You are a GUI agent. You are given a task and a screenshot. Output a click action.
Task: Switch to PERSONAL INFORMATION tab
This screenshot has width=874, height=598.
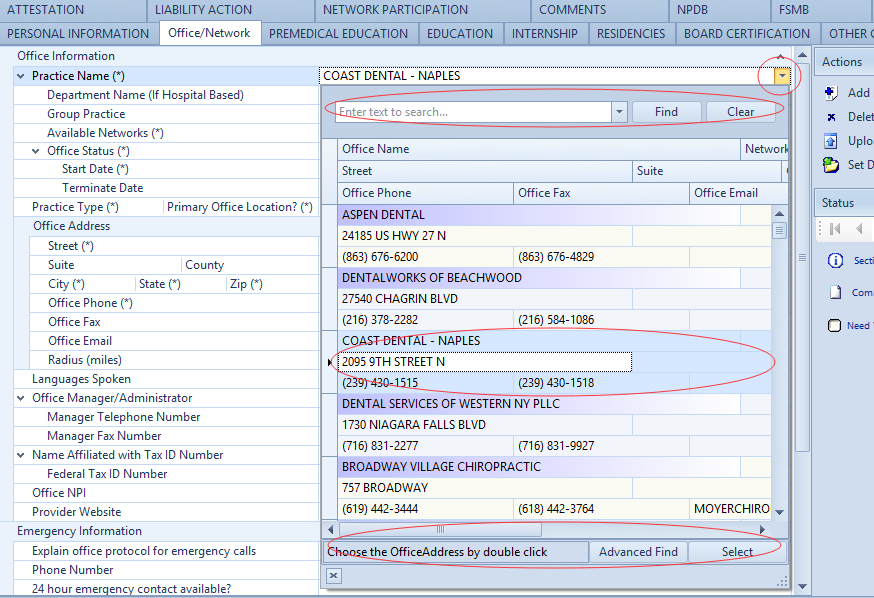point(78,34)
